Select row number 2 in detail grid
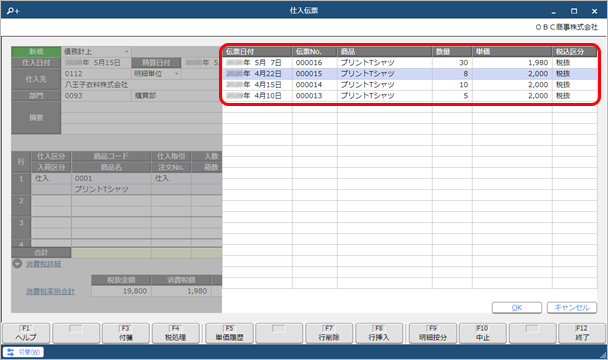The width and height of the screenshot is (608, 360). pyautogui.click(x=21, y=206)
